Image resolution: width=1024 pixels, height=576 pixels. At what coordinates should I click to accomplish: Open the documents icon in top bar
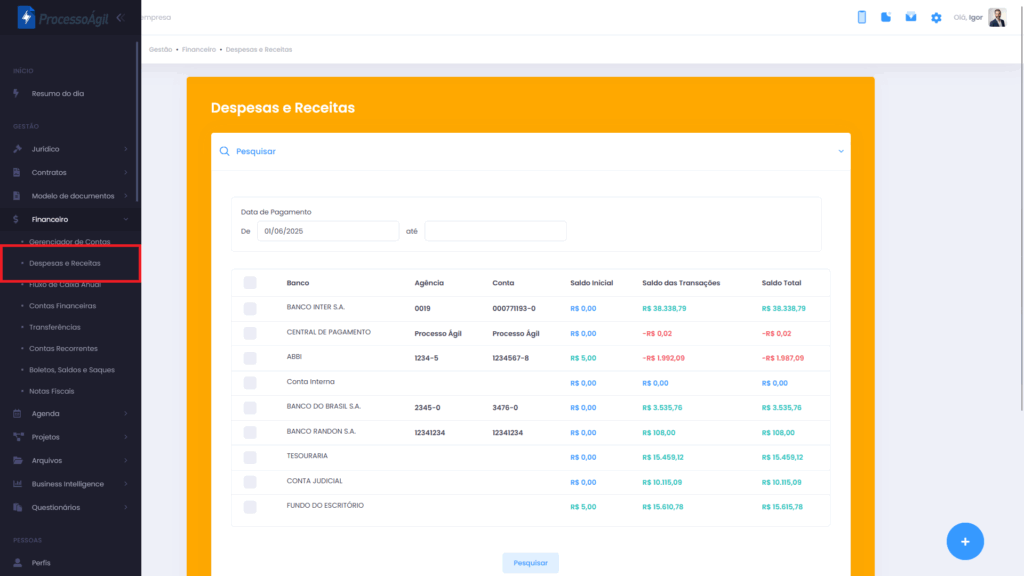886,18
